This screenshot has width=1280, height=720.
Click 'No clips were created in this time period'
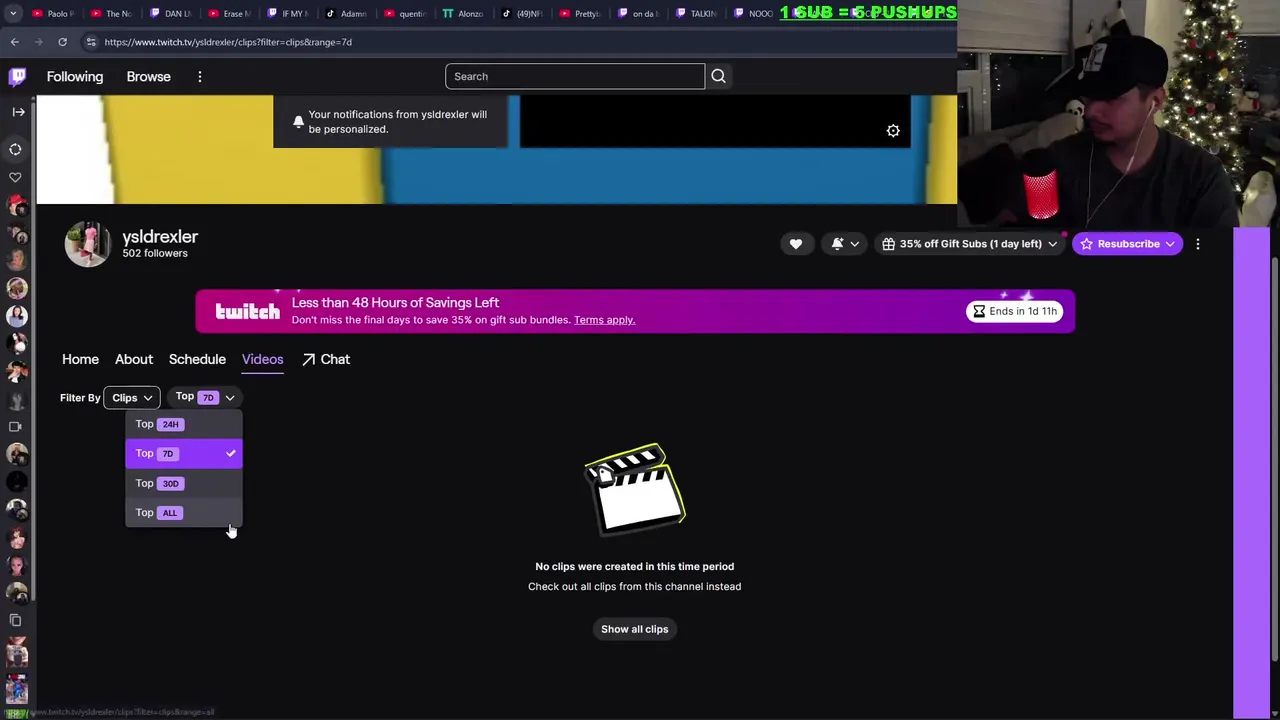coord(635,567)
